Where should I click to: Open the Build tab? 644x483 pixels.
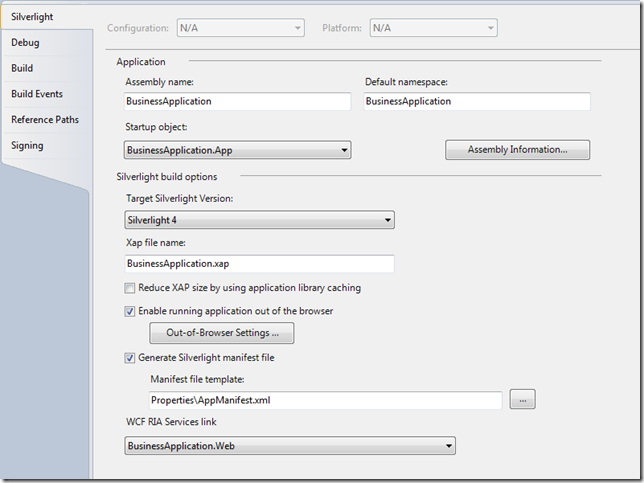22,68
